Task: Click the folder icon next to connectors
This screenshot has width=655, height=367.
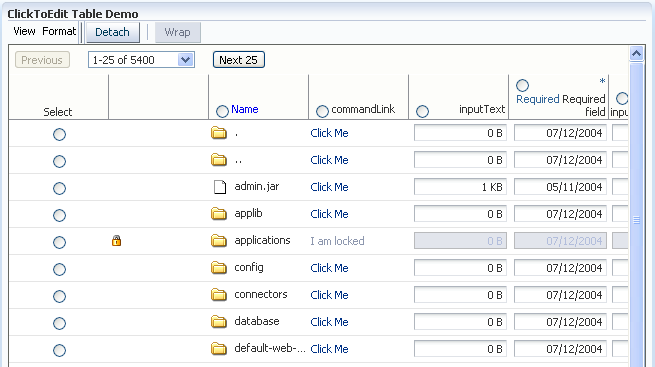Action: (218, 295)
